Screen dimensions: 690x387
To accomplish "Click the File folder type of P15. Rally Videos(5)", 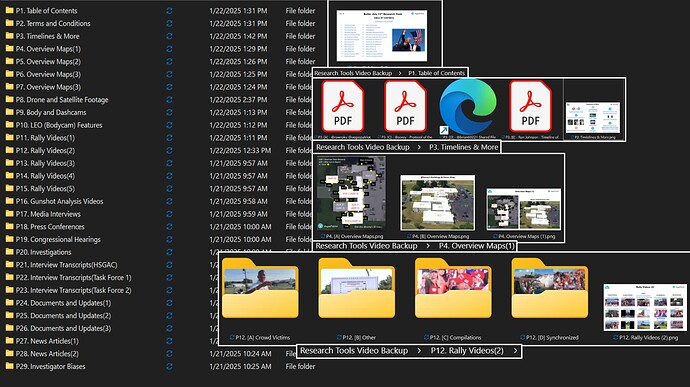I will pyautogui.click(x=298, y=188).
